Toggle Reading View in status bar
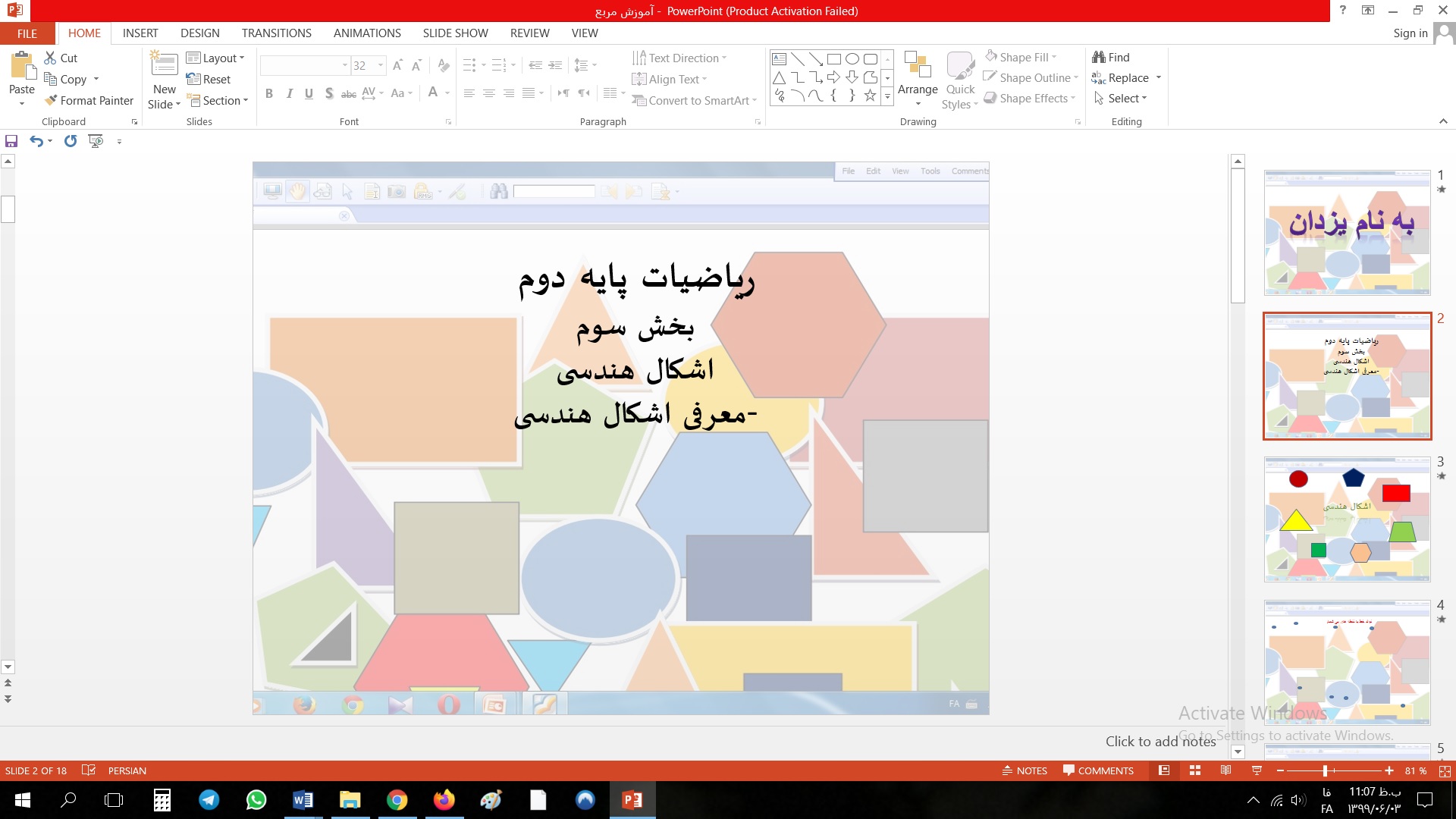1456x819 pixels. 1225,770
